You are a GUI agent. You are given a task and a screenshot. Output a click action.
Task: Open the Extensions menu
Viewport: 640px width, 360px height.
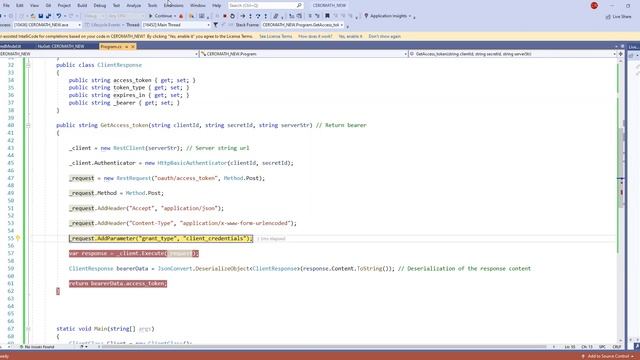pyautogui.click(x=173, y=5)
